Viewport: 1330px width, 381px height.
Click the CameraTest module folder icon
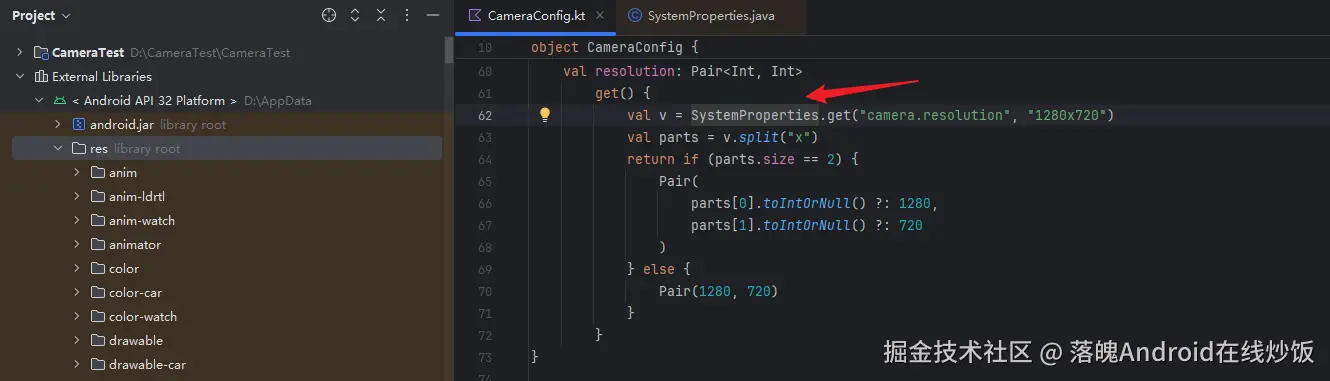point(41,52)
